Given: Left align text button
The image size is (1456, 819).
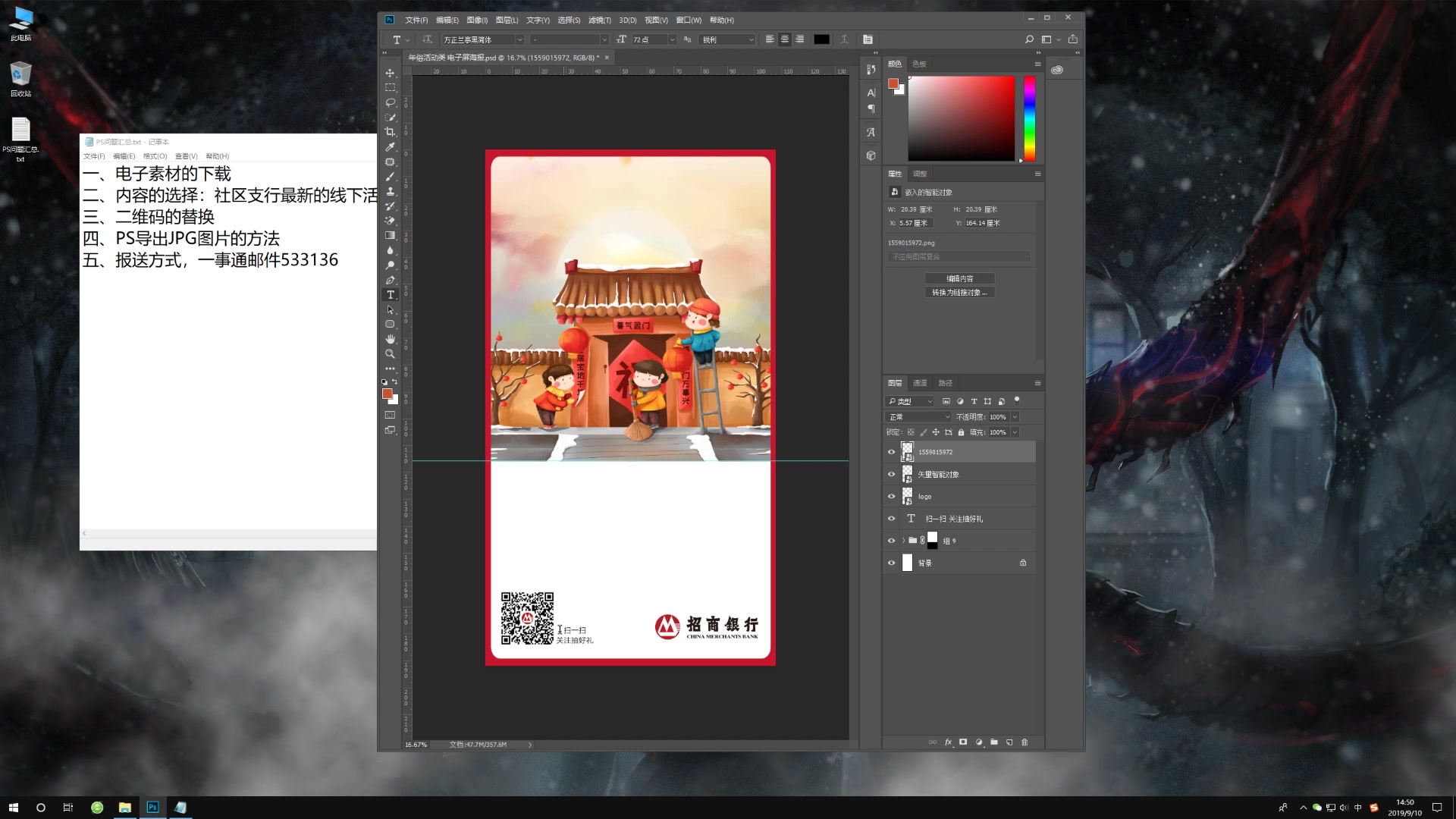Looking at the screenshot, I should [x=770, y=39].
